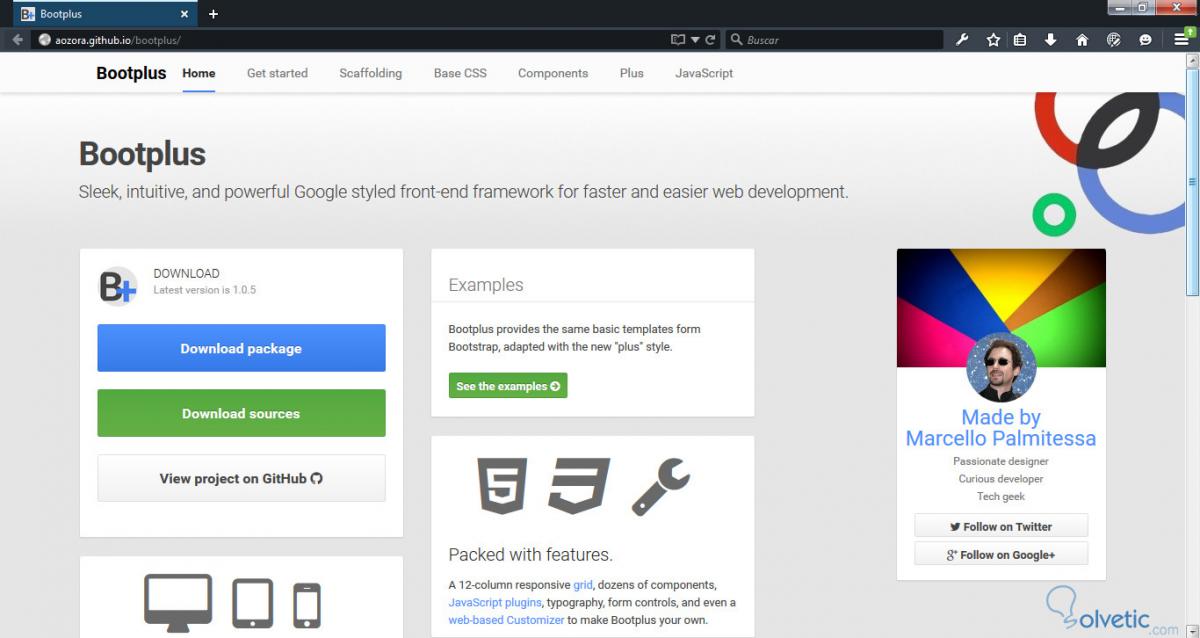The image size is (1200, 638).
Task: Open the Base CSS nav item
Action: coord(460,73)
